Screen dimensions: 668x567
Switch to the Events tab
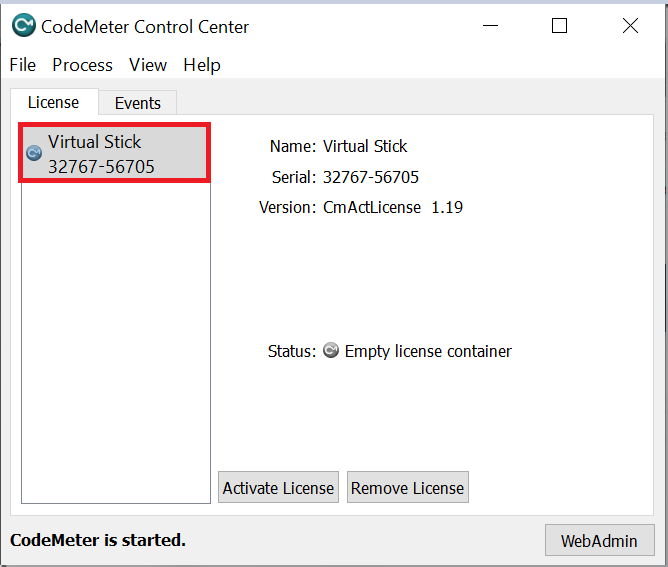pos(138,103)
